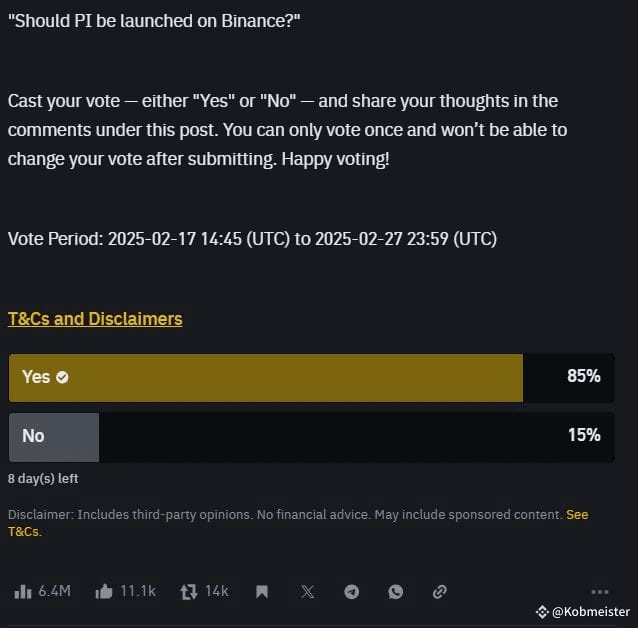Viewport: 638px width, 628px height.
Task: Open the three-dots more options menu
Action: 600,591
